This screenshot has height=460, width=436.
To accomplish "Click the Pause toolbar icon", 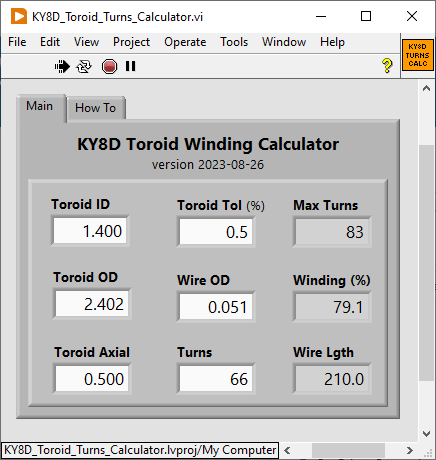I will point(130,66).
